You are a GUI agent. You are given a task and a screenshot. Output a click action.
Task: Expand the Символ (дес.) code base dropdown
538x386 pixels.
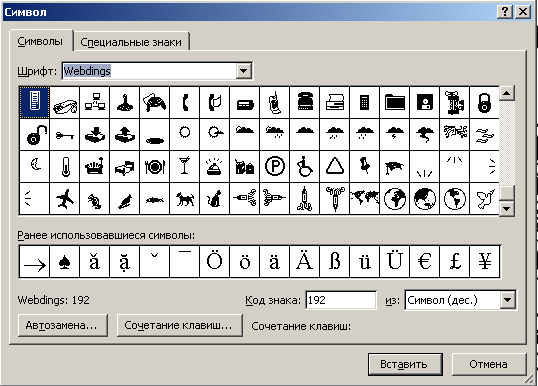507,300
